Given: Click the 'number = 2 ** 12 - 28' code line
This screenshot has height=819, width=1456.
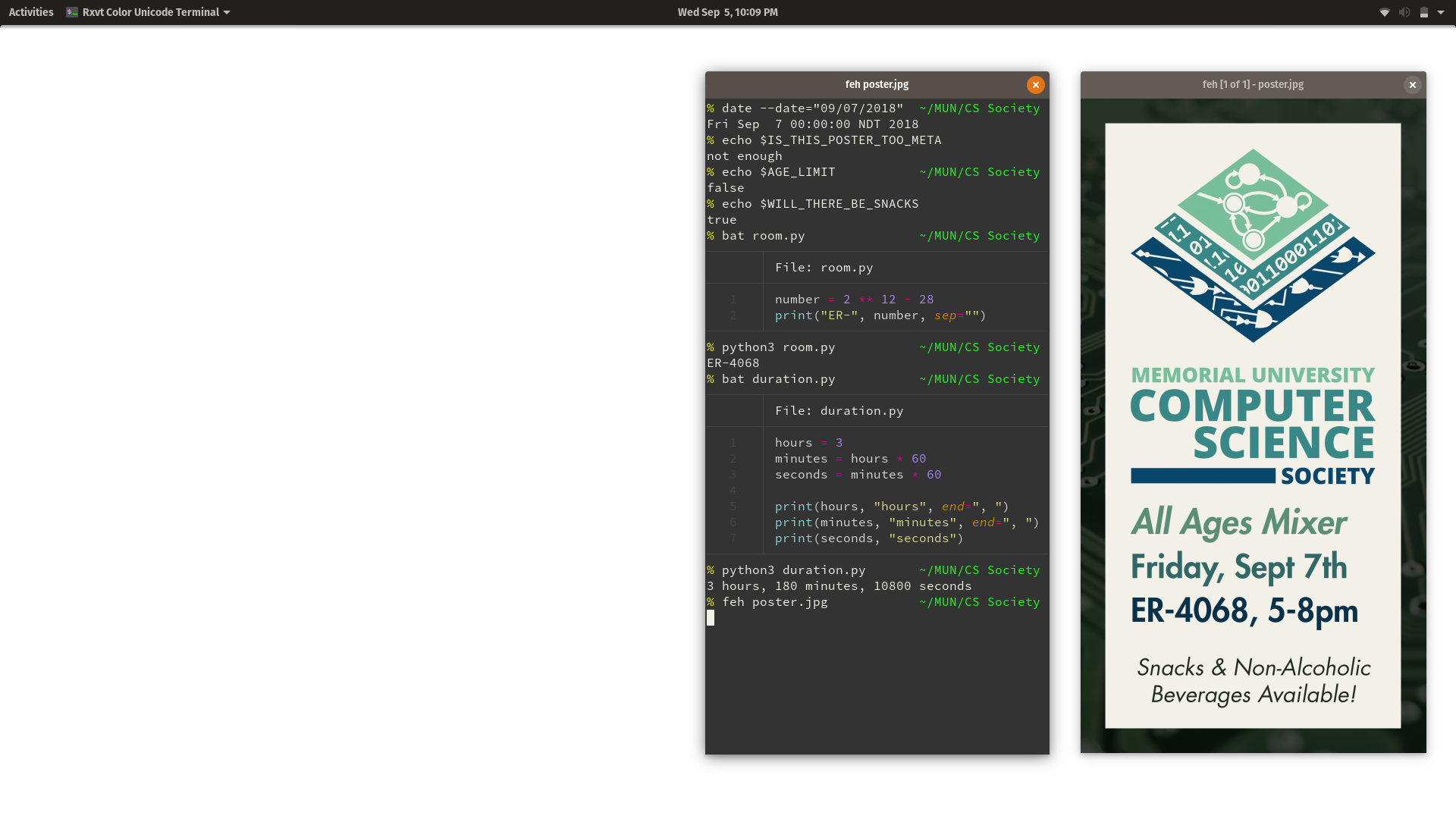Looking at the screenshot, I should click(854, 300).
